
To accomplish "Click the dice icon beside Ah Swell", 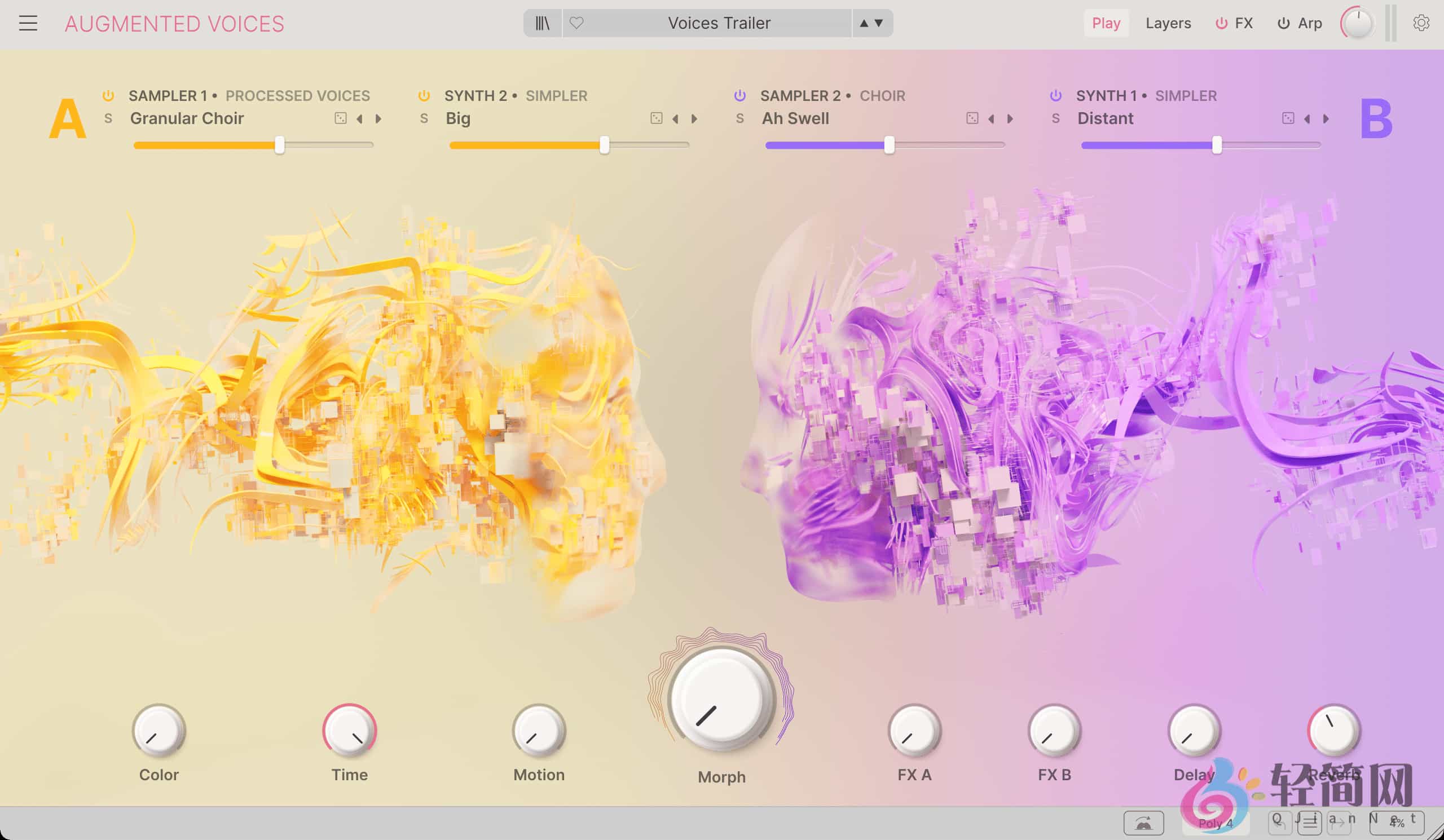I will pyautogui.click(x=972, y=118).
